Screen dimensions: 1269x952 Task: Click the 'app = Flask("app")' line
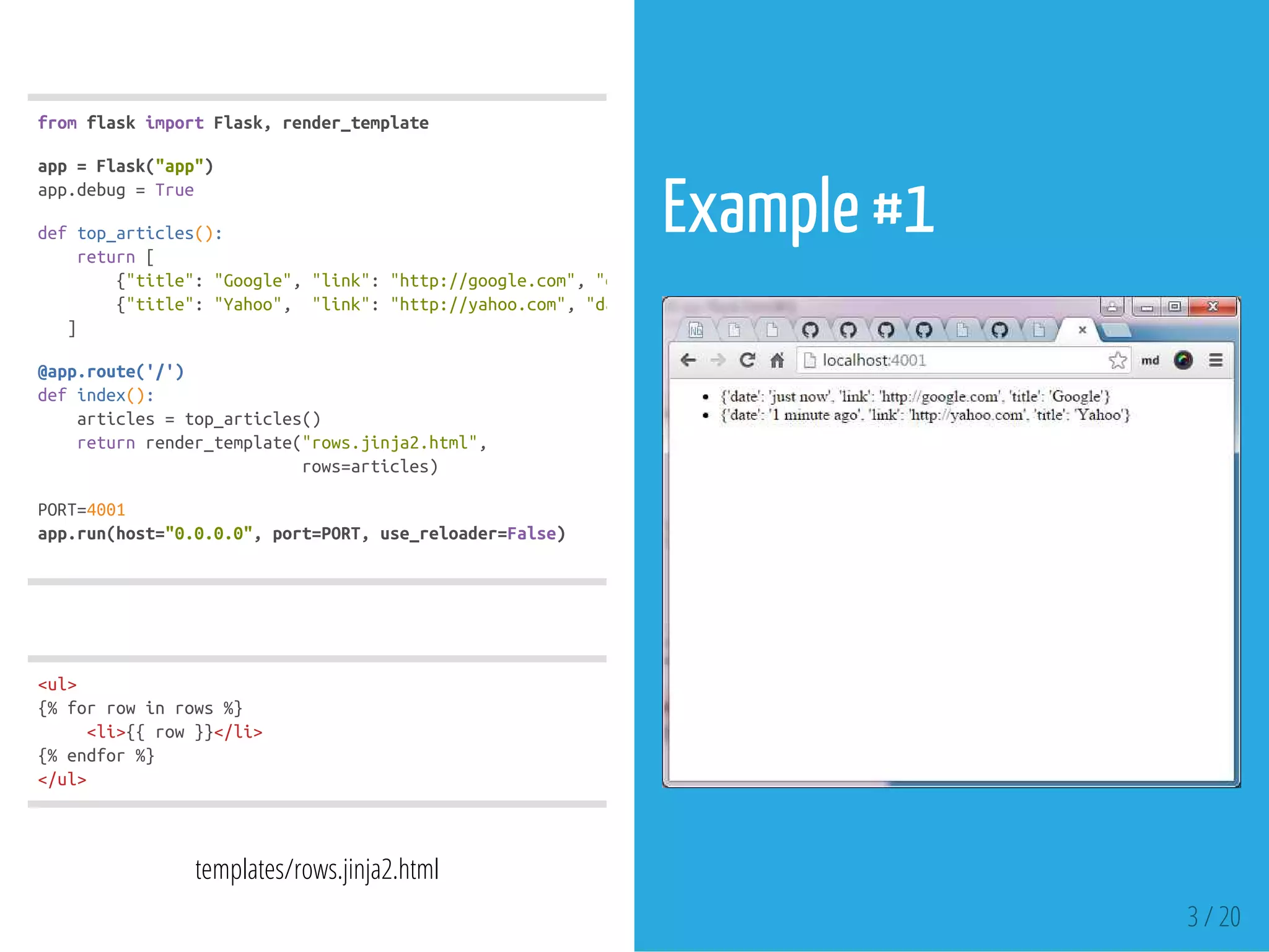tap(125, 166)
